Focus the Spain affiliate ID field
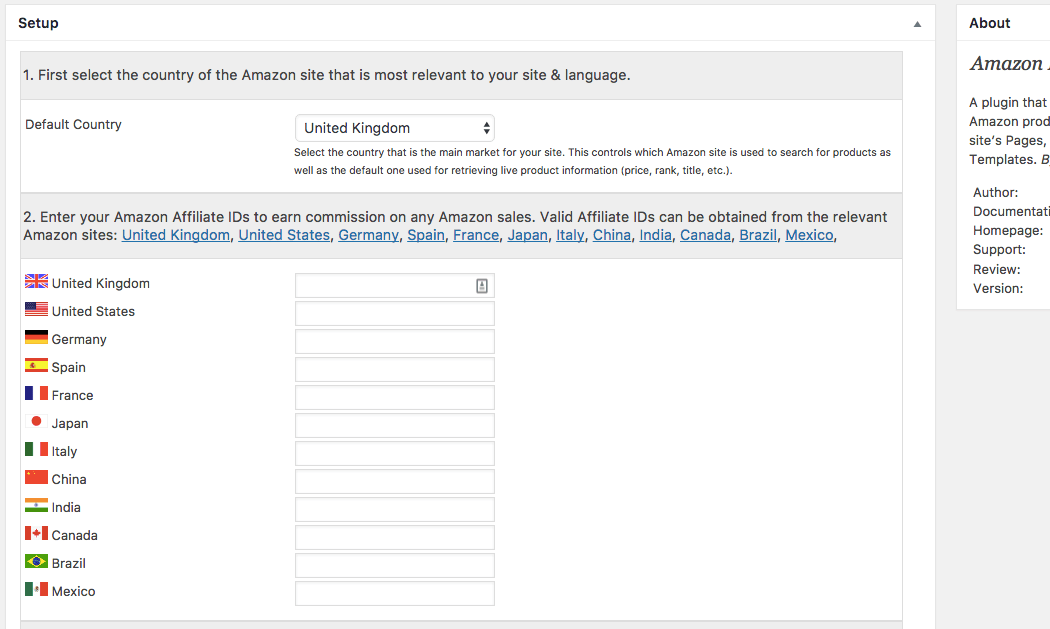 (x=394, y=370)
